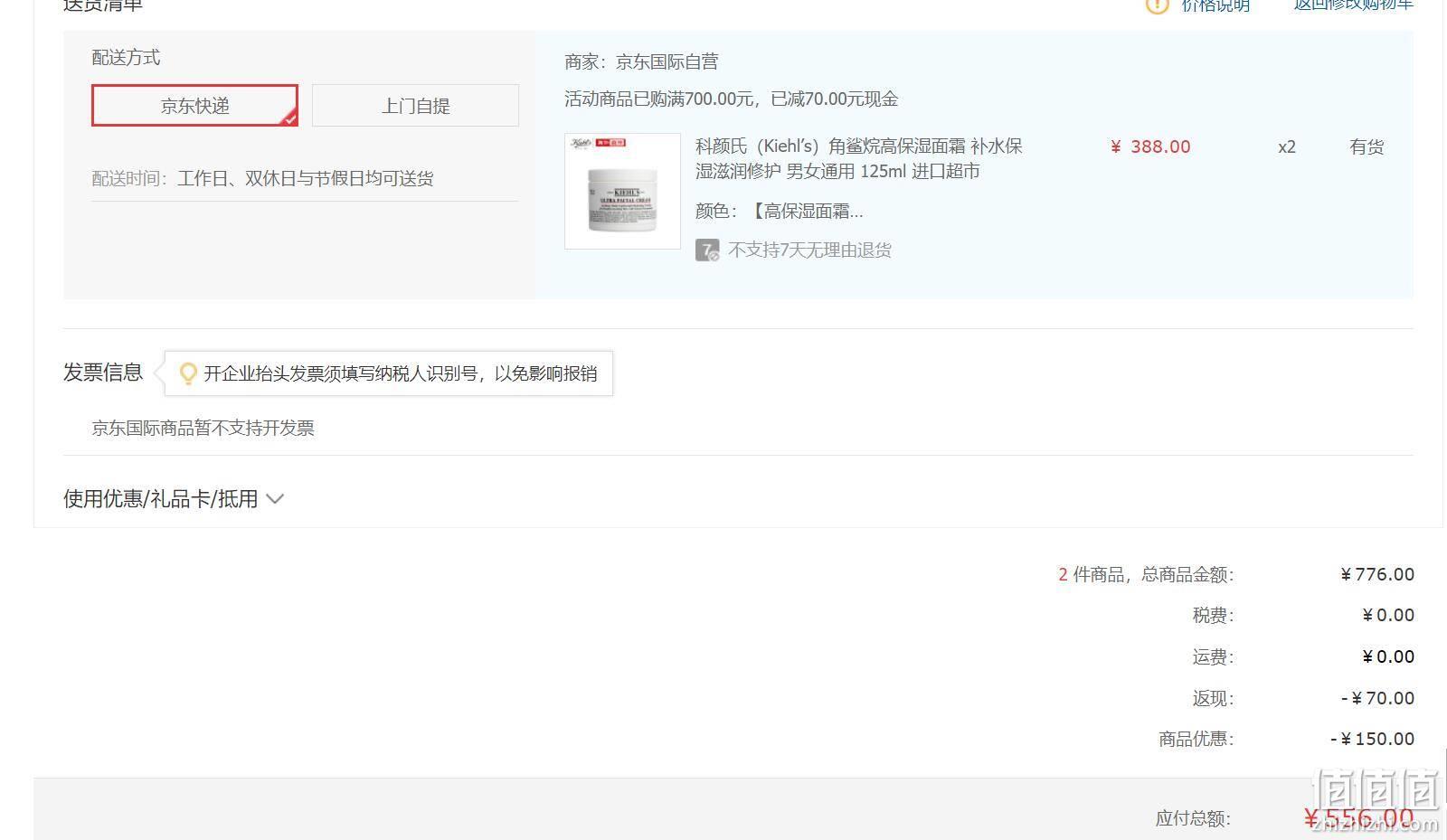Click the 商品优惠 -¥150.00 value

(1372, 739)
